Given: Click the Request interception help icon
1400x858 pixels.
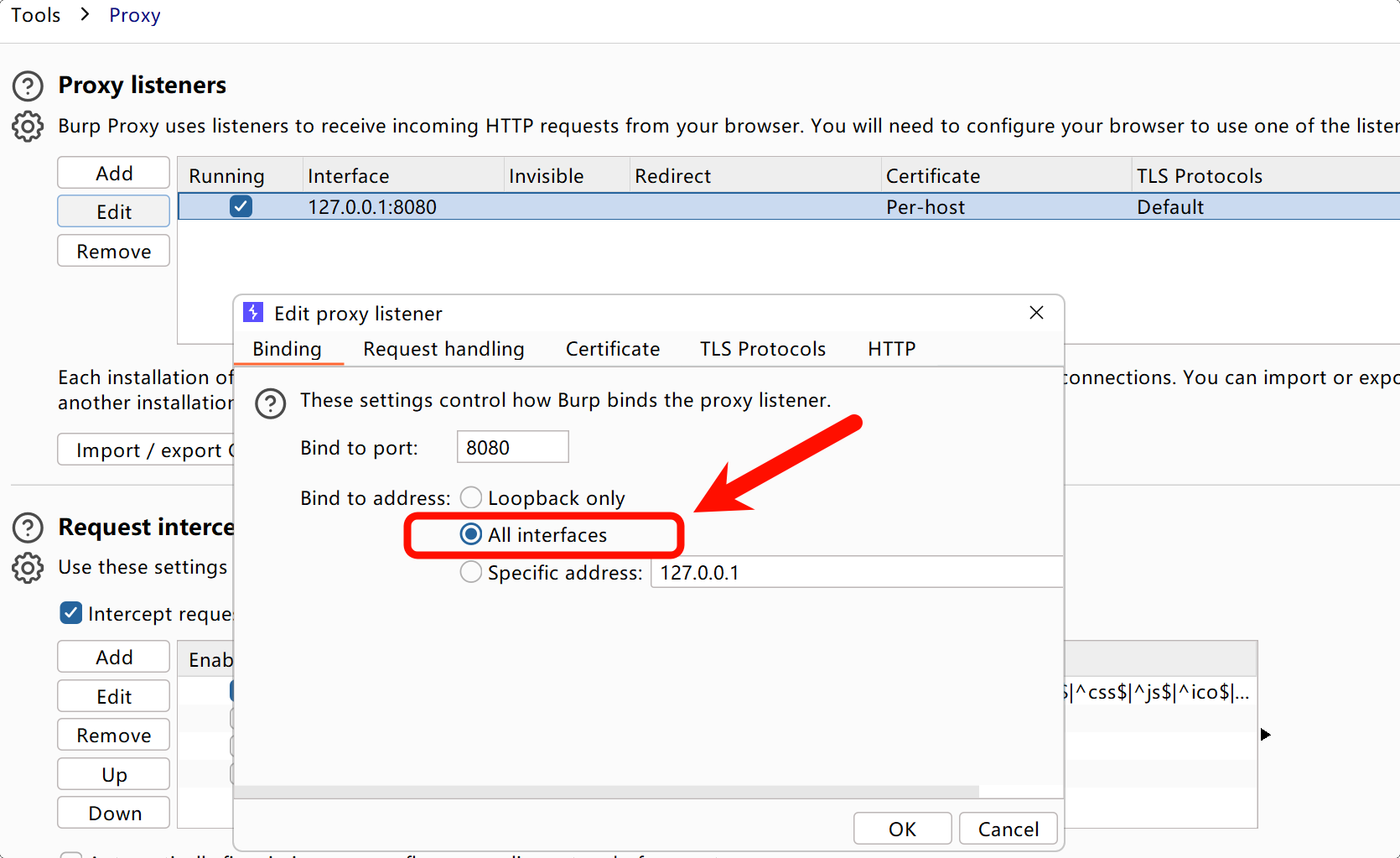Looking at the screenshot, I should 28,528.
